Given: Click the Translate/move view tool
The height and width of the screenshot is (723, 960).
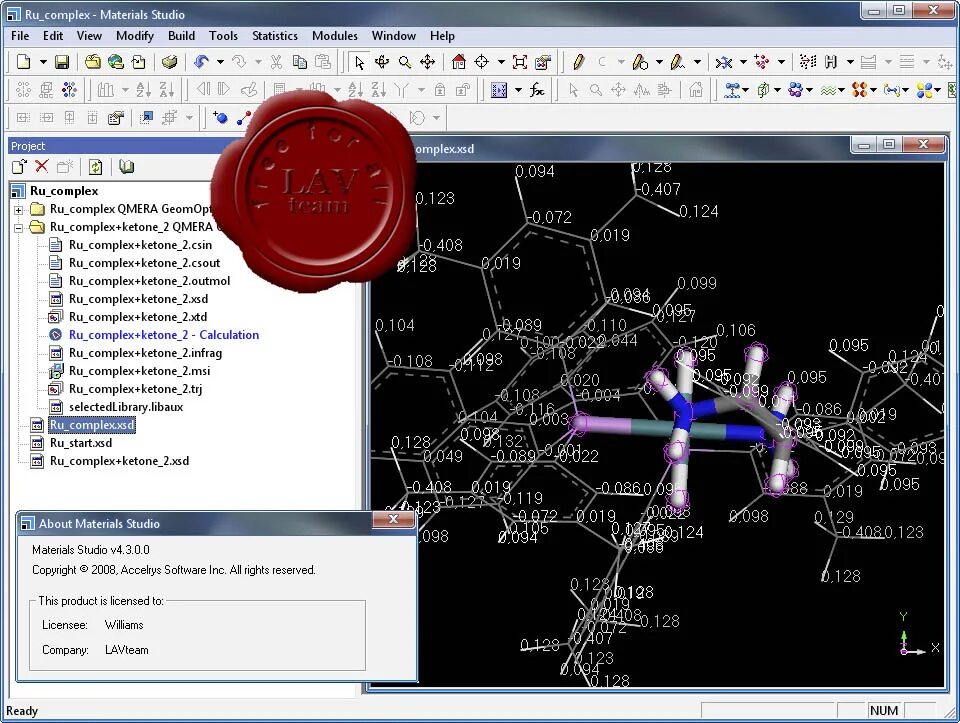Looking at the screenshot, I should coord(427,62).
